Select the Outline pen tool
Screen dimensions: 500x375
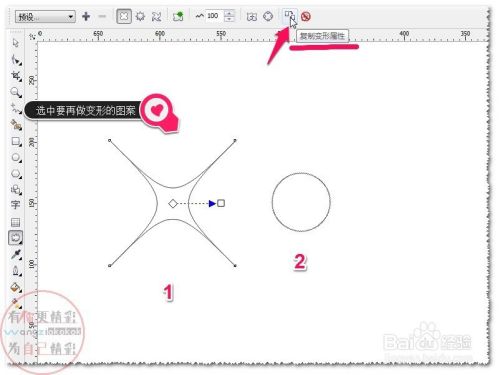pos(16,270)
